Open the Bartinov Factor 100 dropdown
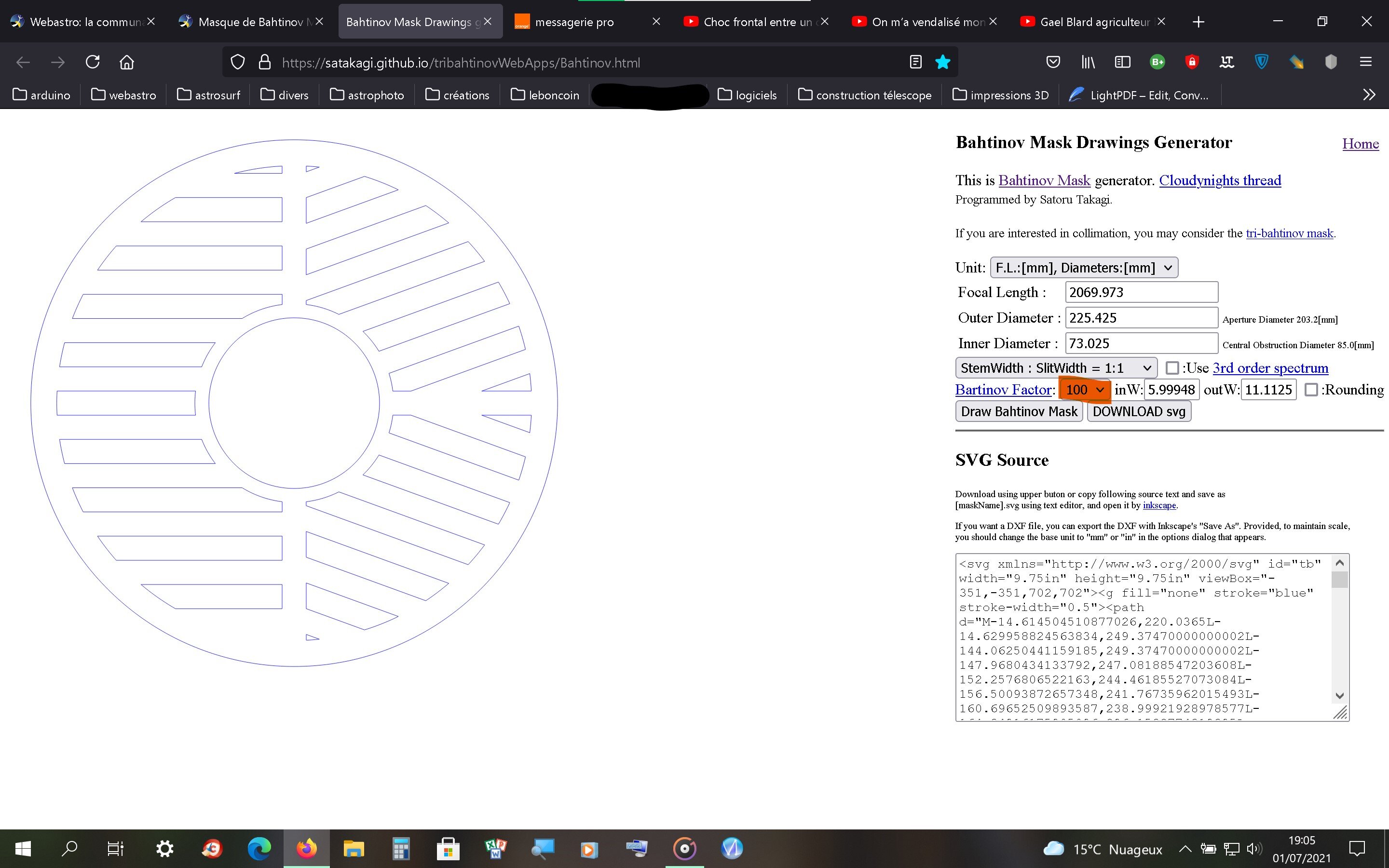 coord(1084,390)
